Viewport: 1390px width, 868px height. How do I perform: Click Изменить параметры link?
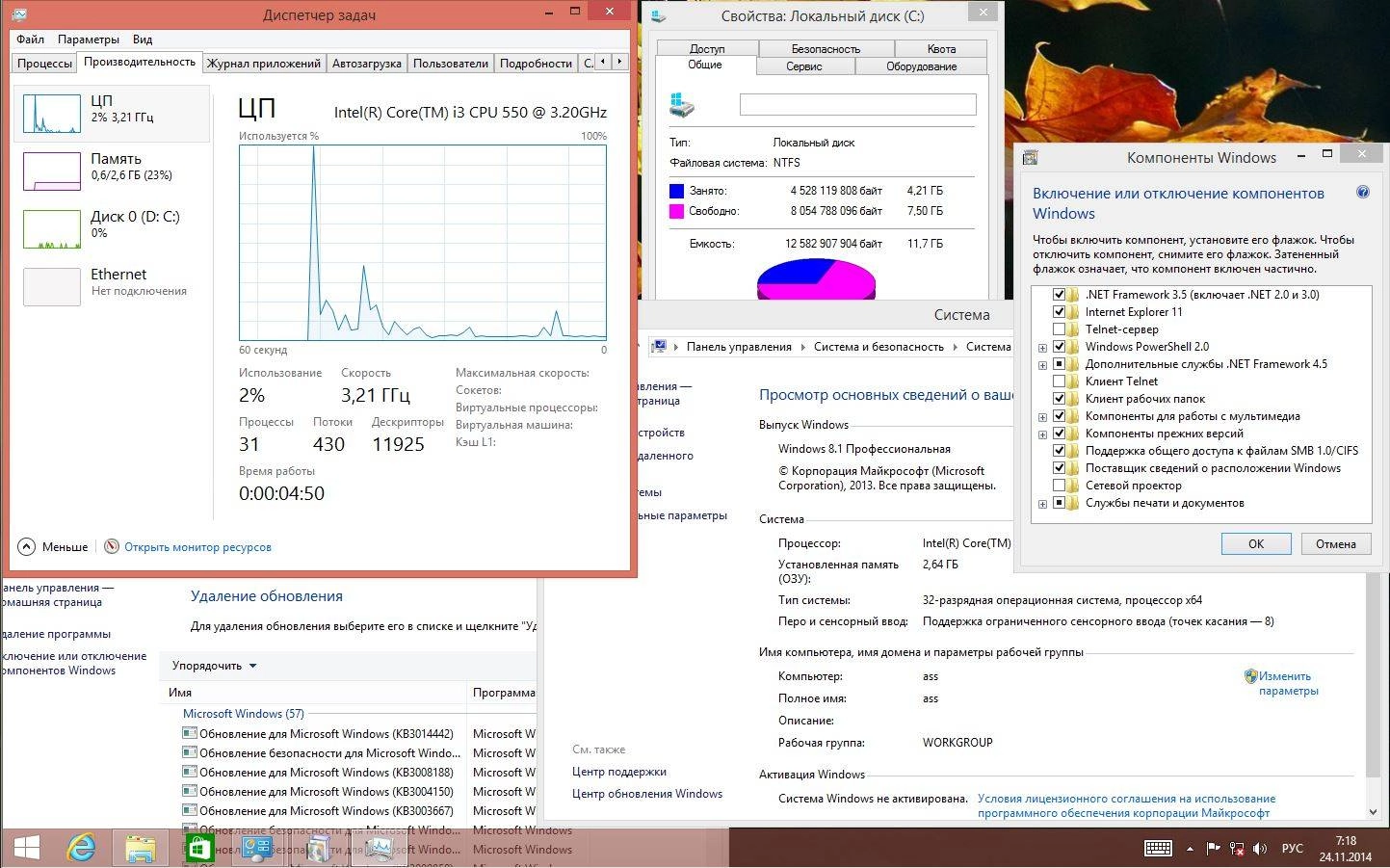tap(1288, 683)
